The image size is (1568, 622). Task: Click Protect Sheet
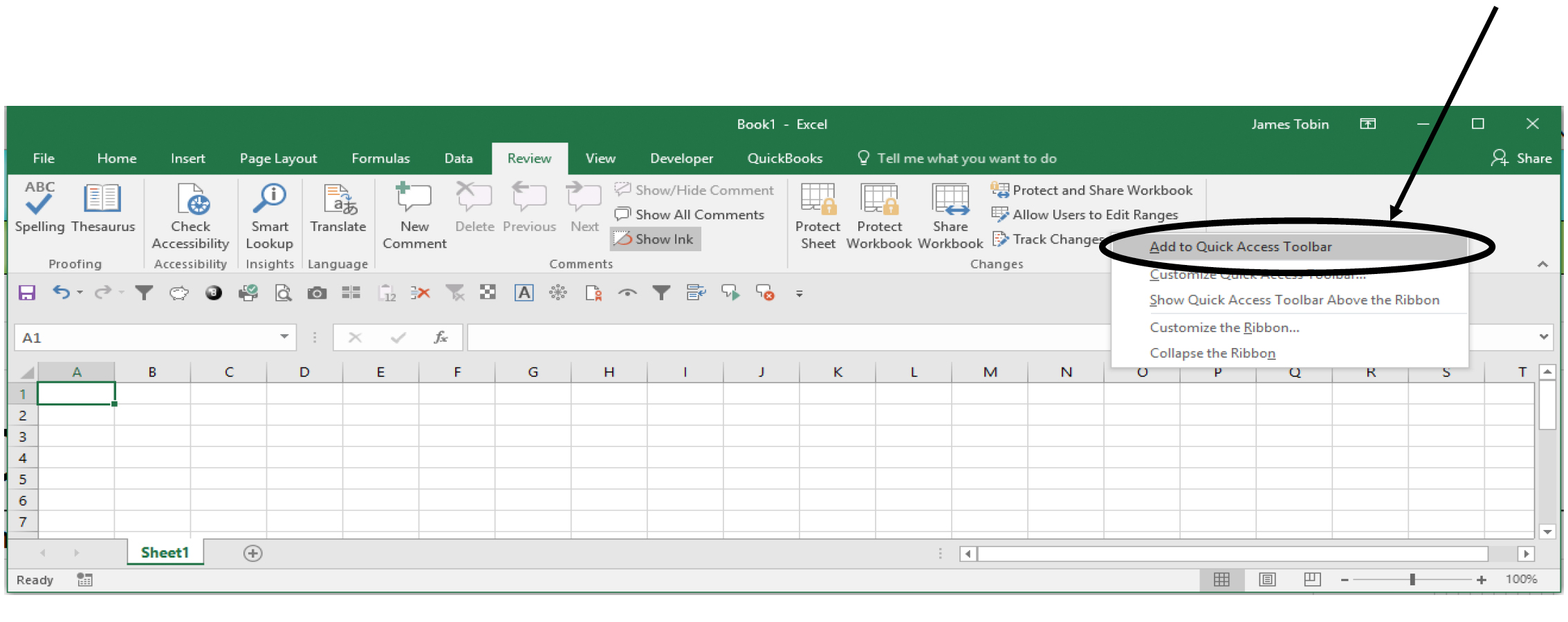coord(818,216)
